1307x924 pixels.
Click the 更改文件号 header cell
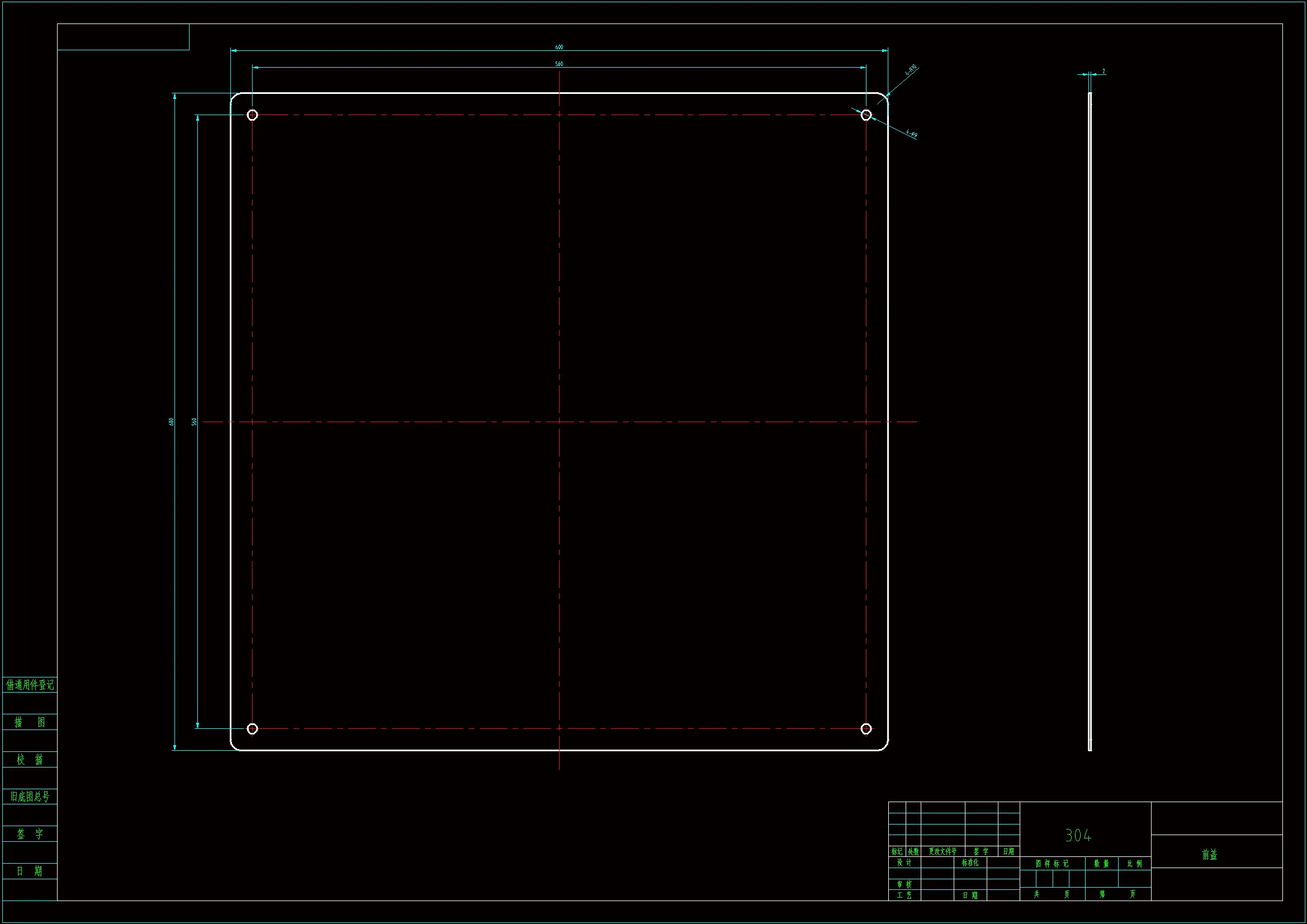[x=942, y=852]
